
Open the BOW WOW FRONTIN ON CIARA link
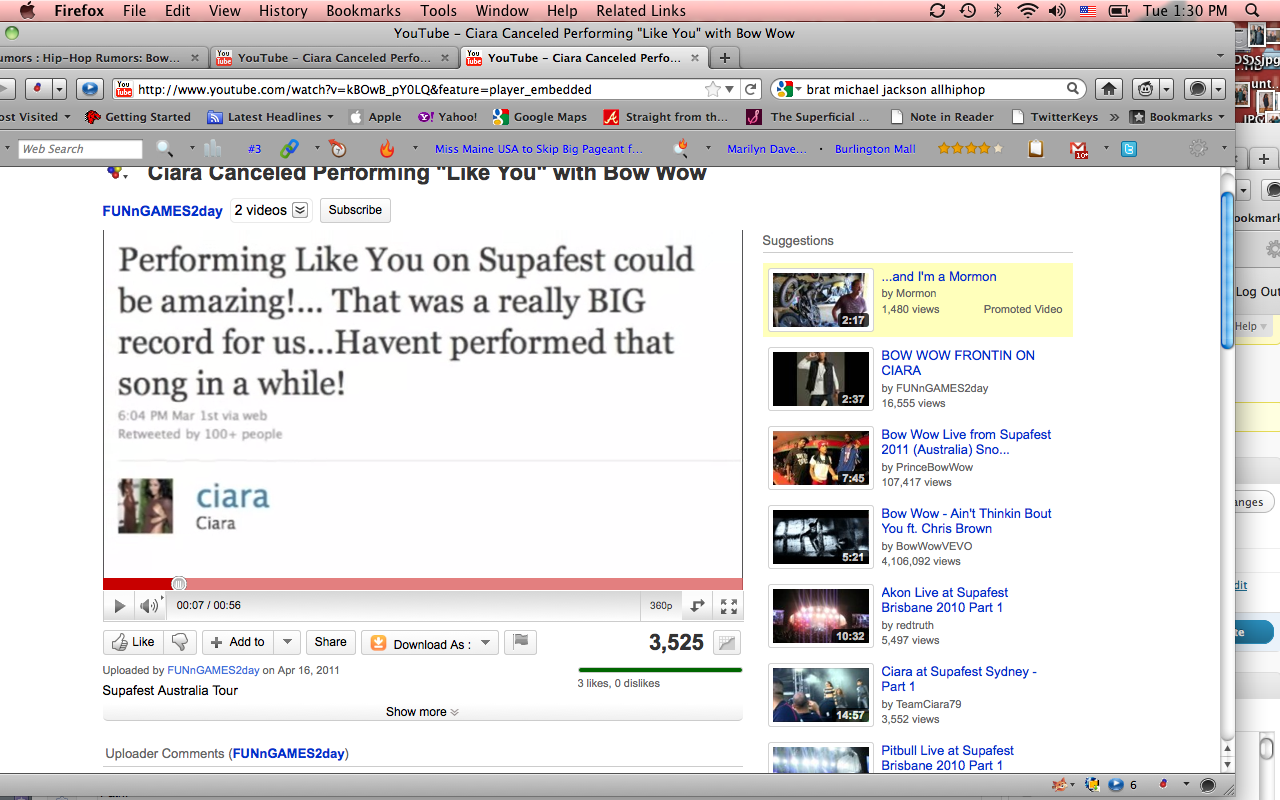click(957, 362)
